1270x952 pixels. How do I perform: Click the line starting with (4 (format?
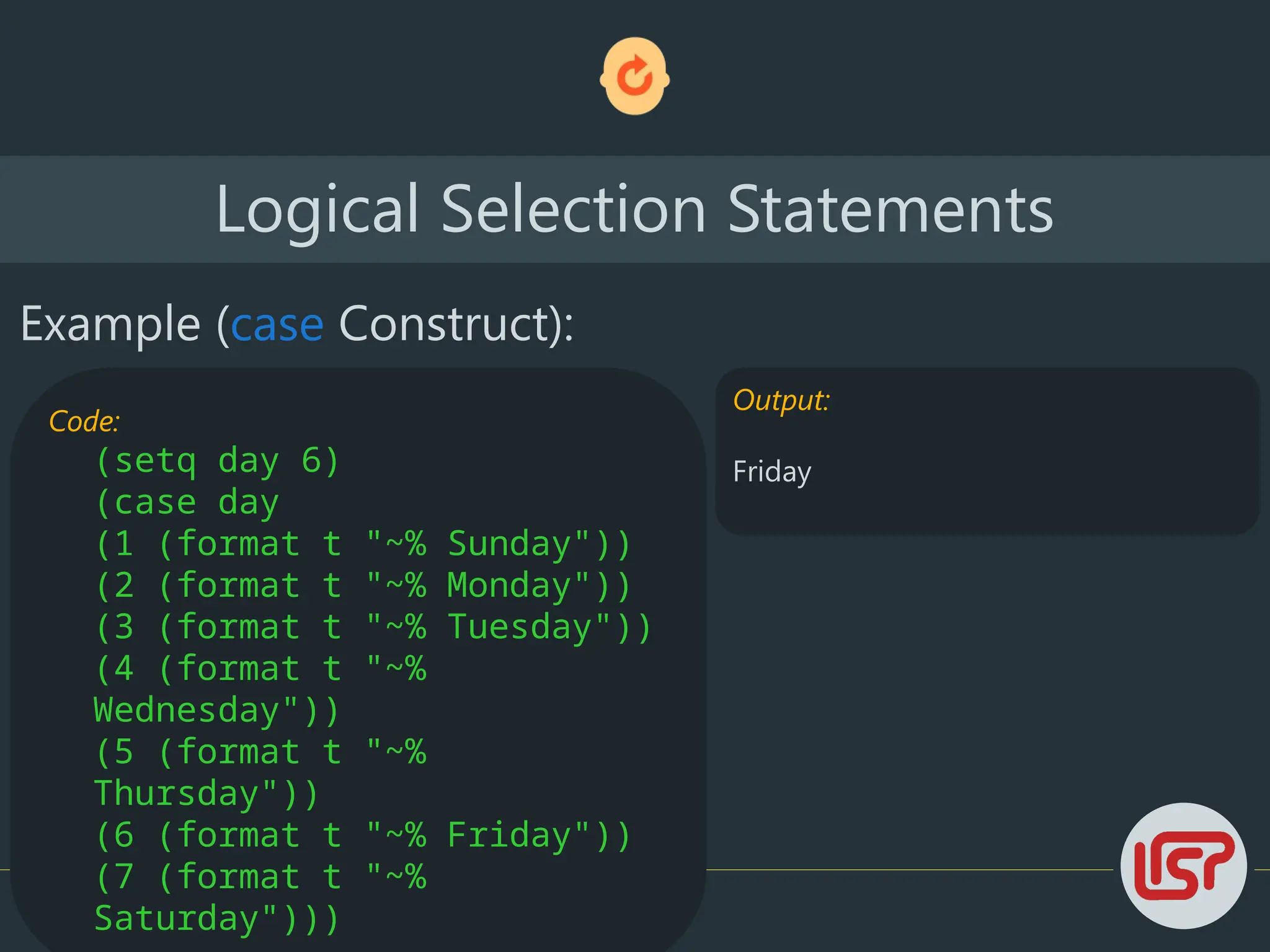(x=260, y=669)
